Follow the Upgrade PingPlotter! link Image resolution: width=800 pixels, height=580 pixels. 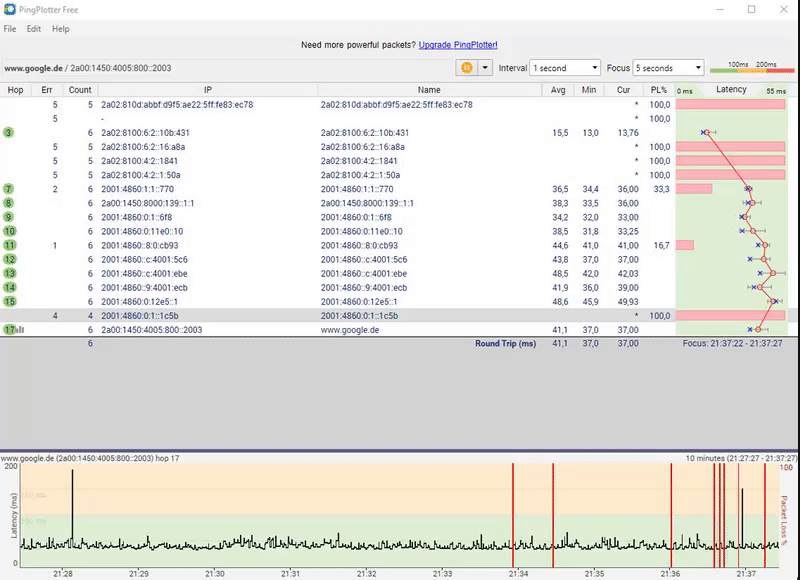[x=458, y=45]
